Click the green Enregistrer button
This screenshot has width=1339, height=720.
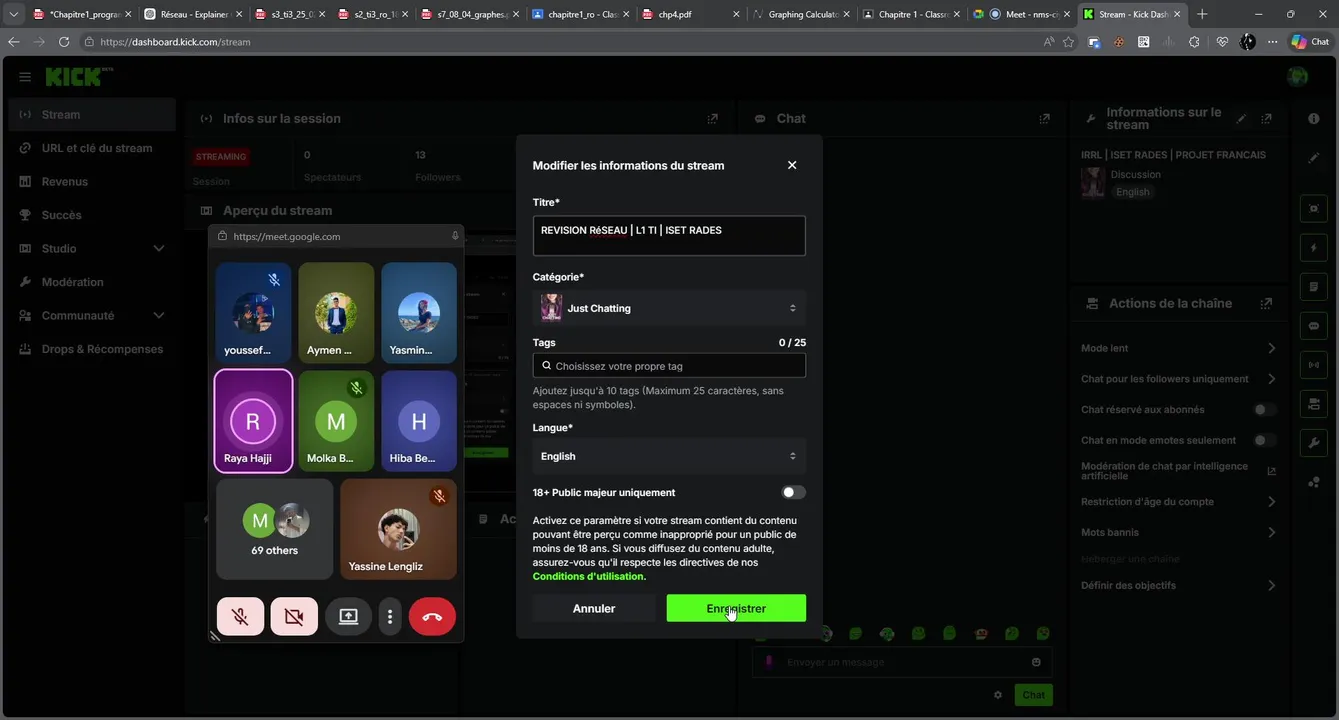click(x=736, y=608)
